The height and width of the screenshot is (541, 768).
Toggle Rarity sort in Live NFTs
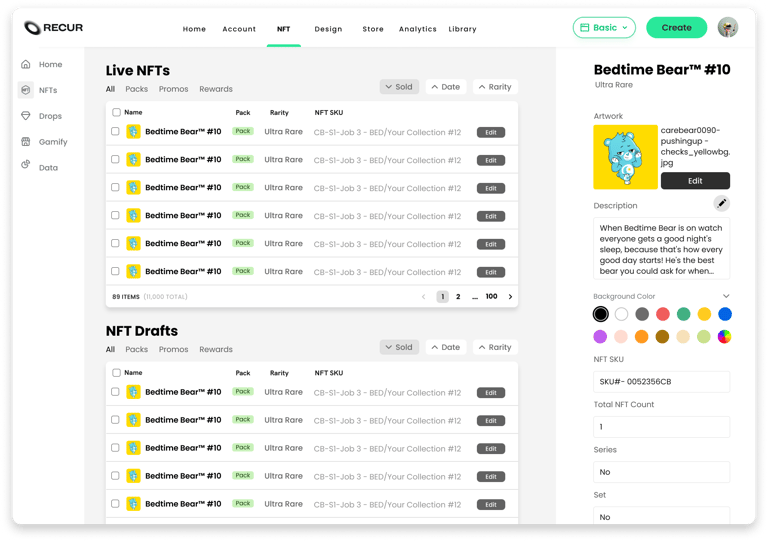click(x=495, y=87)
